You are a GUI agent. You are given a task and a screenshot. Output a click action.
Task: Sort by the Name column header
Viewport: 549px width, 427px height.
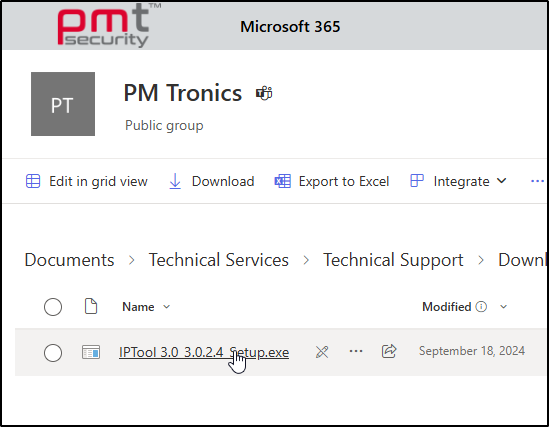138,307
